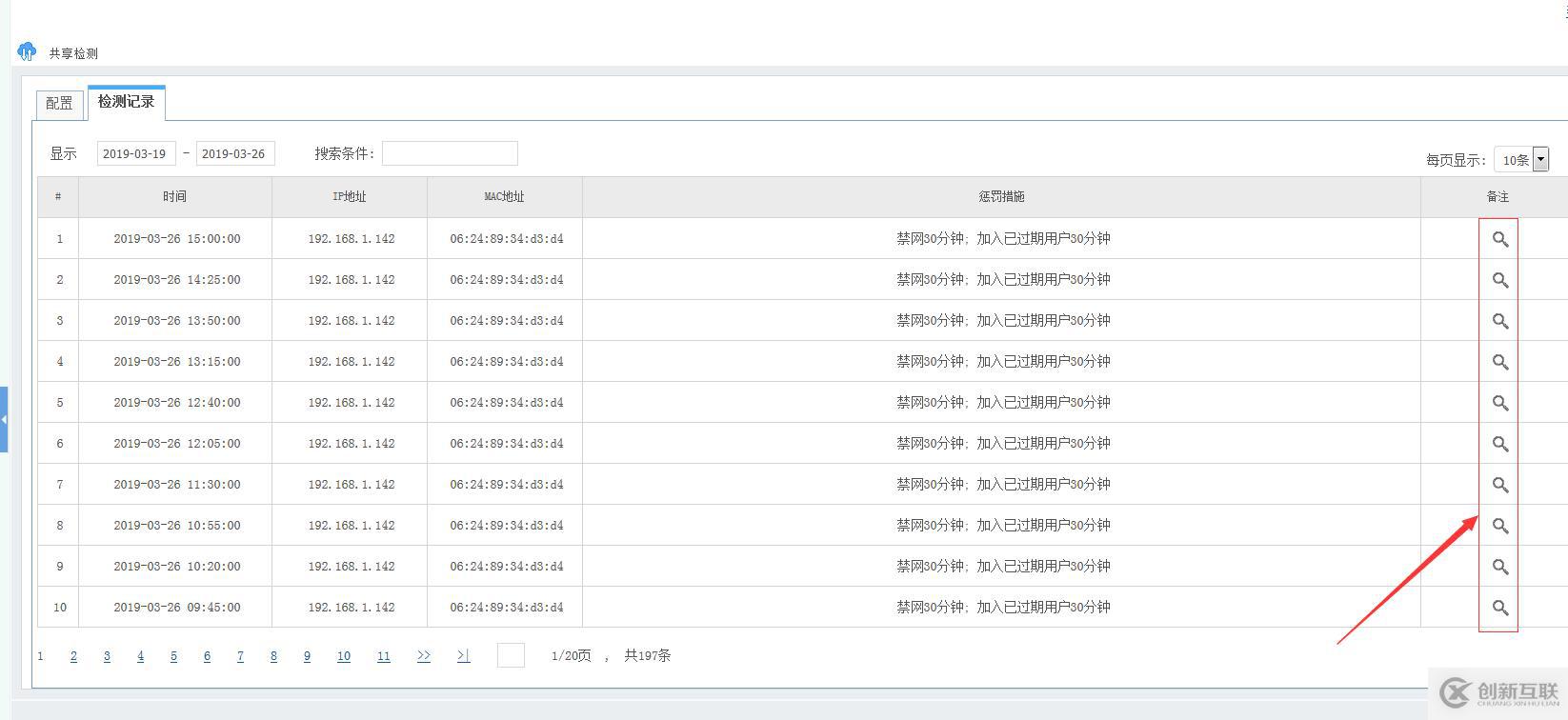Go to page 3
The width and height of the screenshot is (1568, 720).
(x=107, y=656)
